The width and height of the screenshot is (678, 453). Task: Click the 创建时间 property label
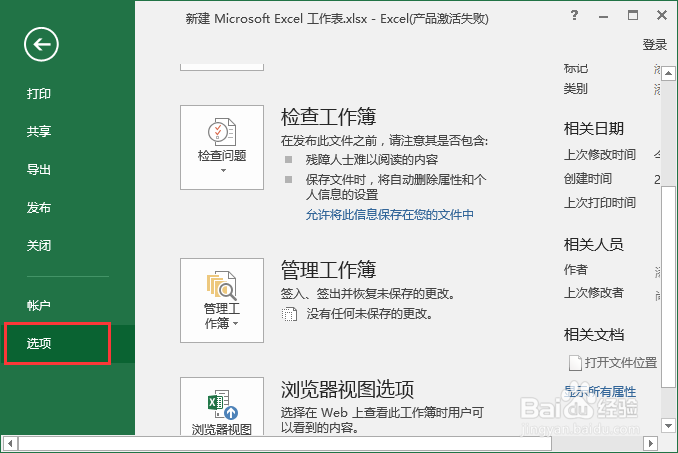click(588, 178)
